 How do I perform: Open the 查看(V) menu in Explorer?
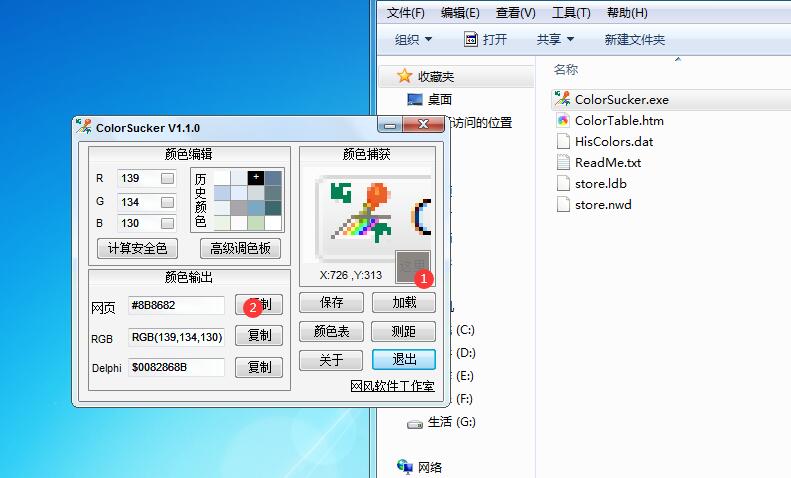515,13
